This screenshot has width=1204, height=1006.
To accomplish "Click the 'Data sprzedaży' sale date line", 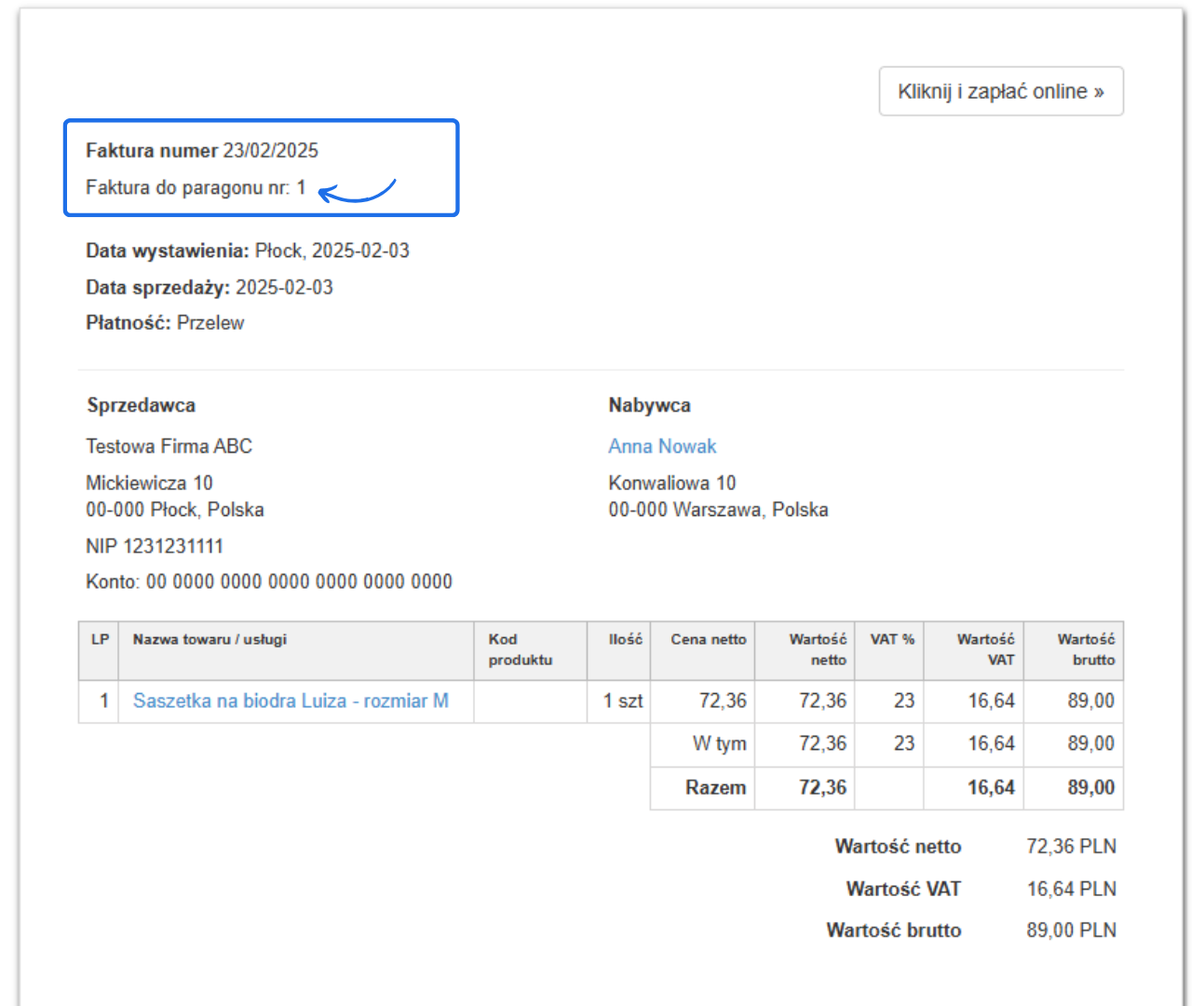I will coord(209,287).
